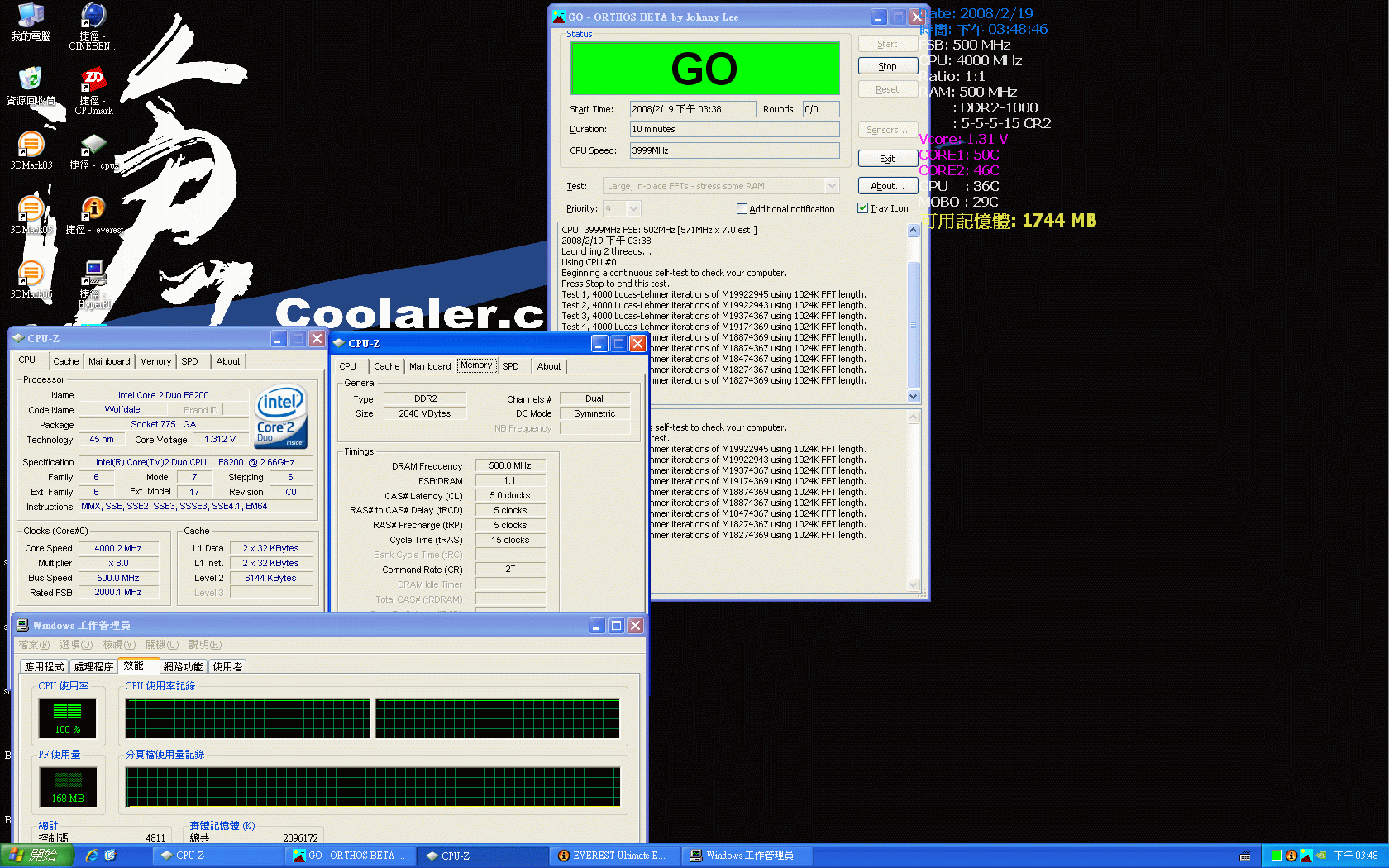Viewport: 1389px width, 868px height.
Task: Select the cpuz shortcut chip icon
Action: [x=93, y=145]
